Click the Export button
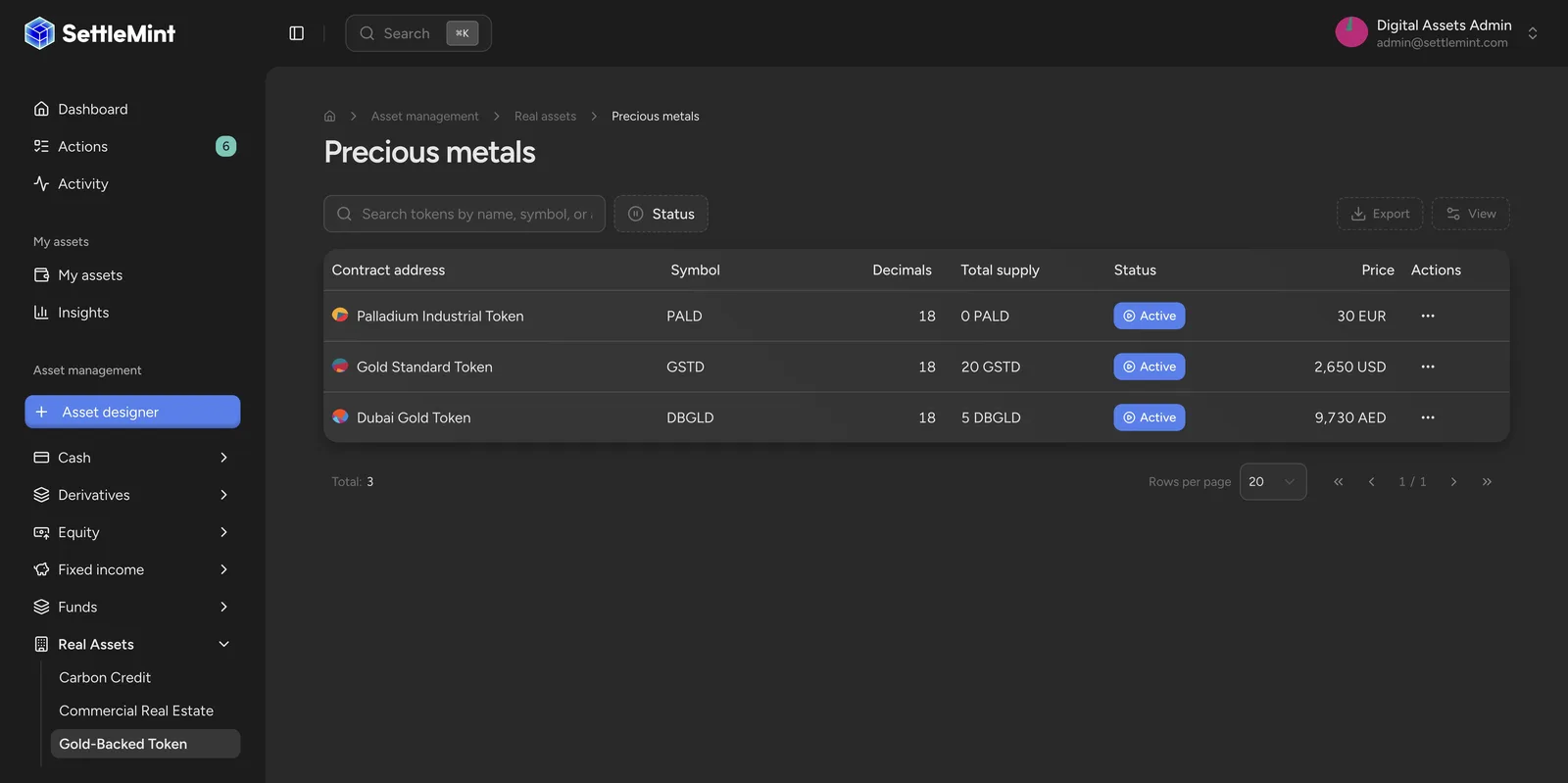 pyautogui.click(x=1380, y=214)
